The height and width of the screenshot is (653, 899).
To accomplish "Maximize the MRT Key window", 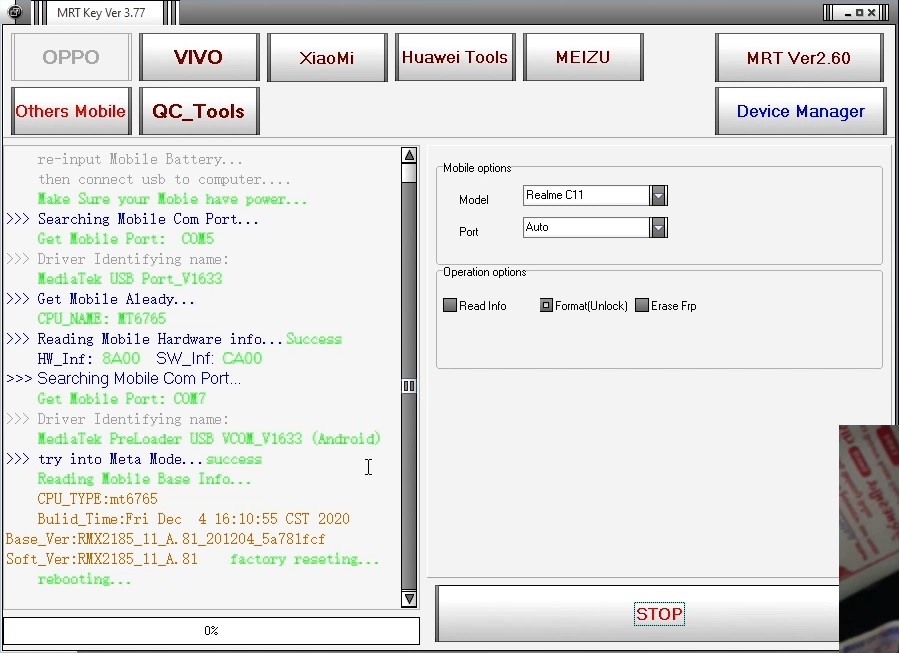I will 859,13.
